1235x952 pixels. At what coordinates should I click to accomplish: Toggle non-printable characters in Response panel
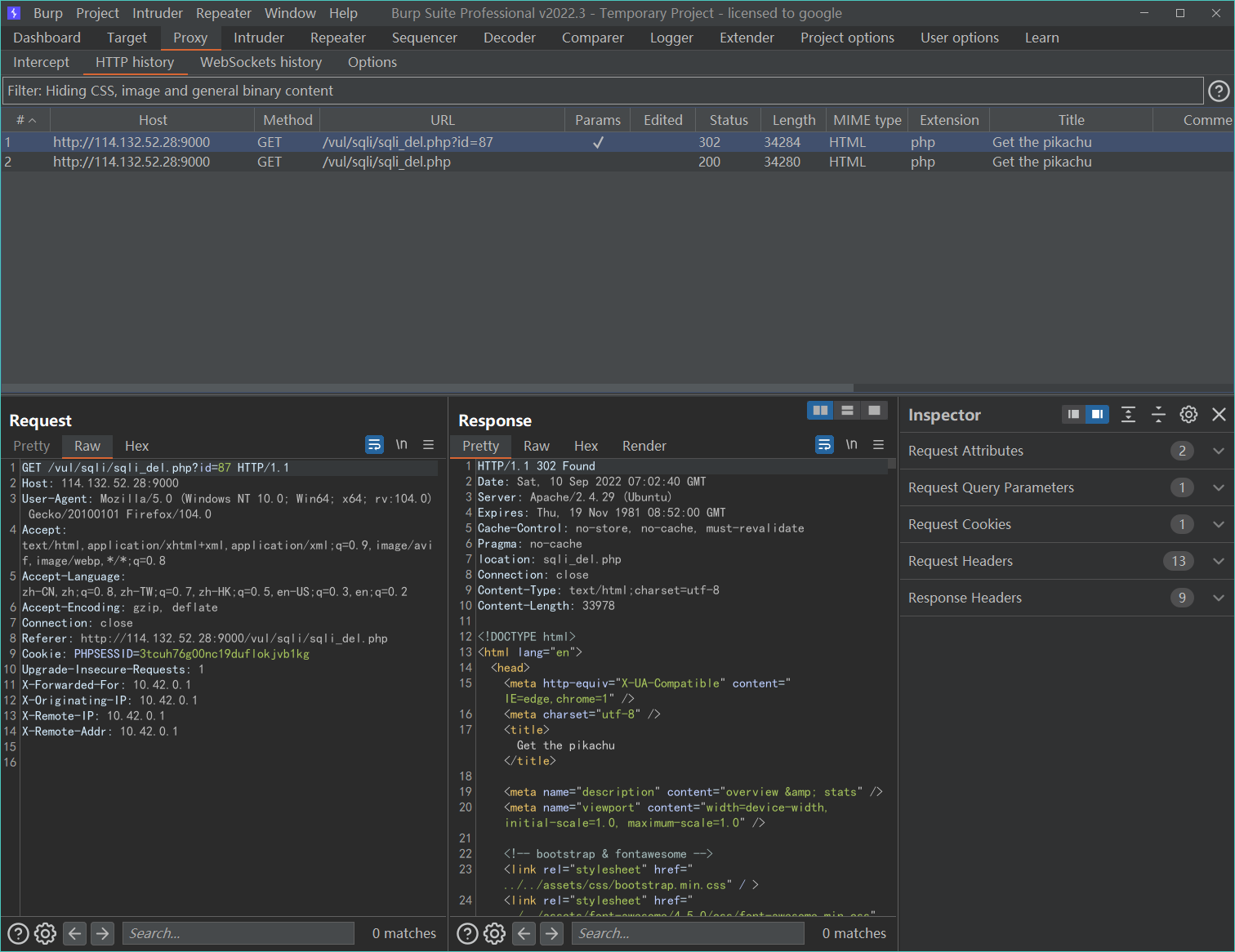pyautogui.click(x=852, y=445)
